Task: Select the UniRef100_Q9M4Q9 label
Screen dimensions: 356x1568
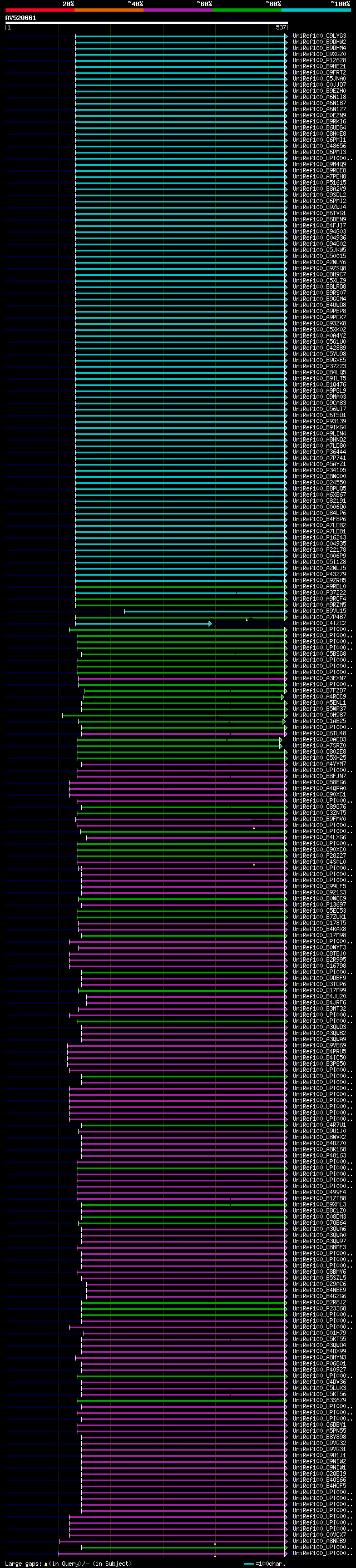Action: pos(319,164)
